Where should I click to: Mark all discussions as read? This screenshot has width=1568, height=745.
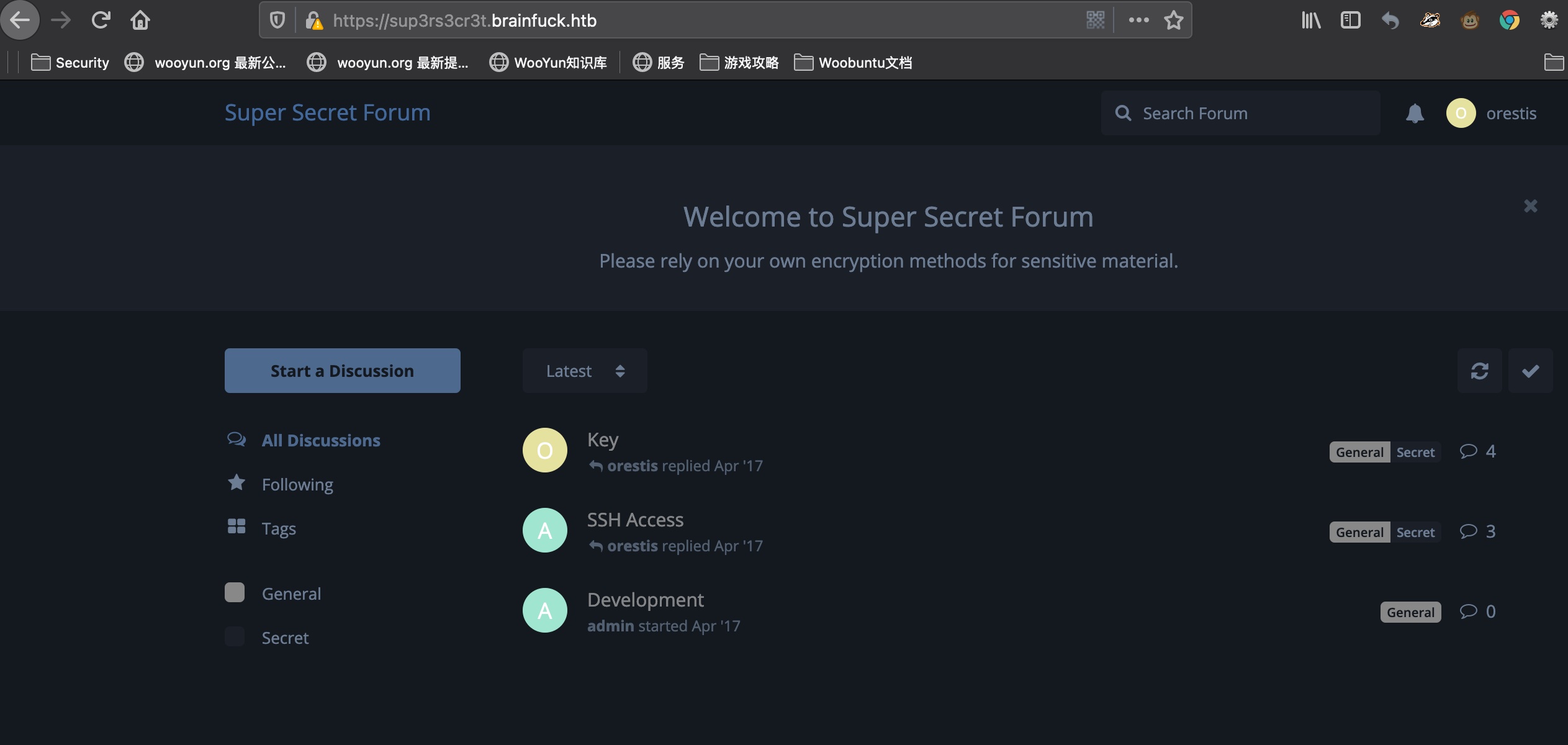coord(1530,371)
